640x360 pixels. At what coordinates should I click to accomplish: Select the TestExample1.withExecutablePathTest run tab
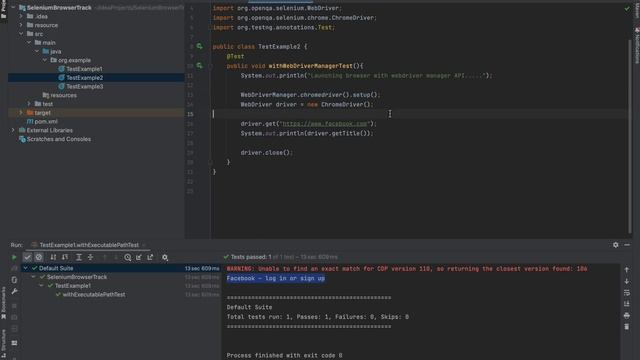click(x=89, y=245)
